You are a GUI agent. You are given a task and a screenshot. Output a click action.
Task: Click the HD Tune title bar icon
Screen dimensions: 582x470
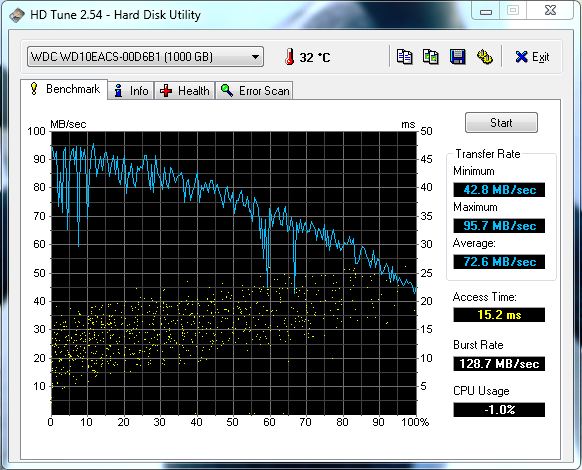tap(17, 15)
